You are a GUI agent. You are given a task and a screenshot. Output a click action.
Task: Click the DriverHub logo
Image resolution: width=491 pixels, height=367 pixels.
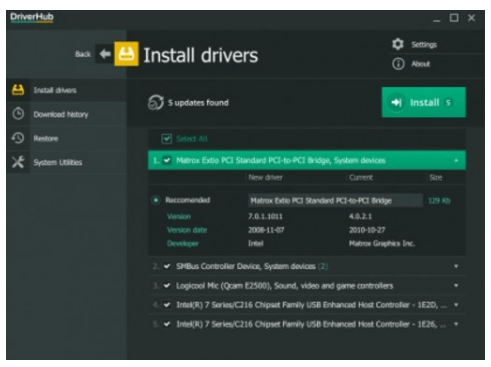click(x=32, y=17)
